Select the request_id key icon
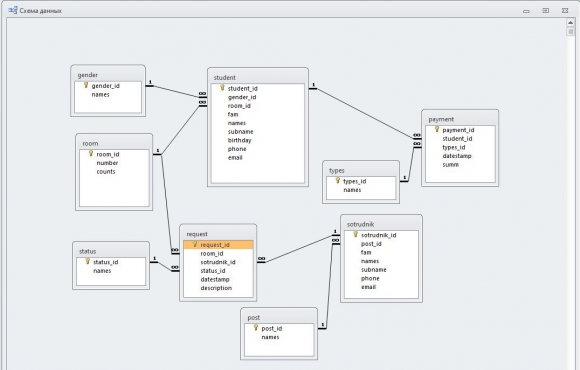This screenshot has width=580, height=370. pyautogui.click(x=195, y=244)
